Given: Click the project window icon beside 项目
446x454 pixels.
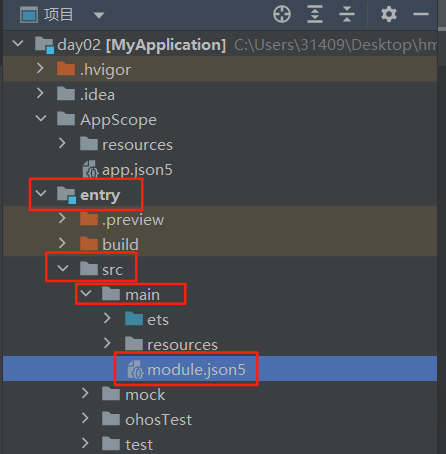Looking at the screenshot, I should (29, 15).
